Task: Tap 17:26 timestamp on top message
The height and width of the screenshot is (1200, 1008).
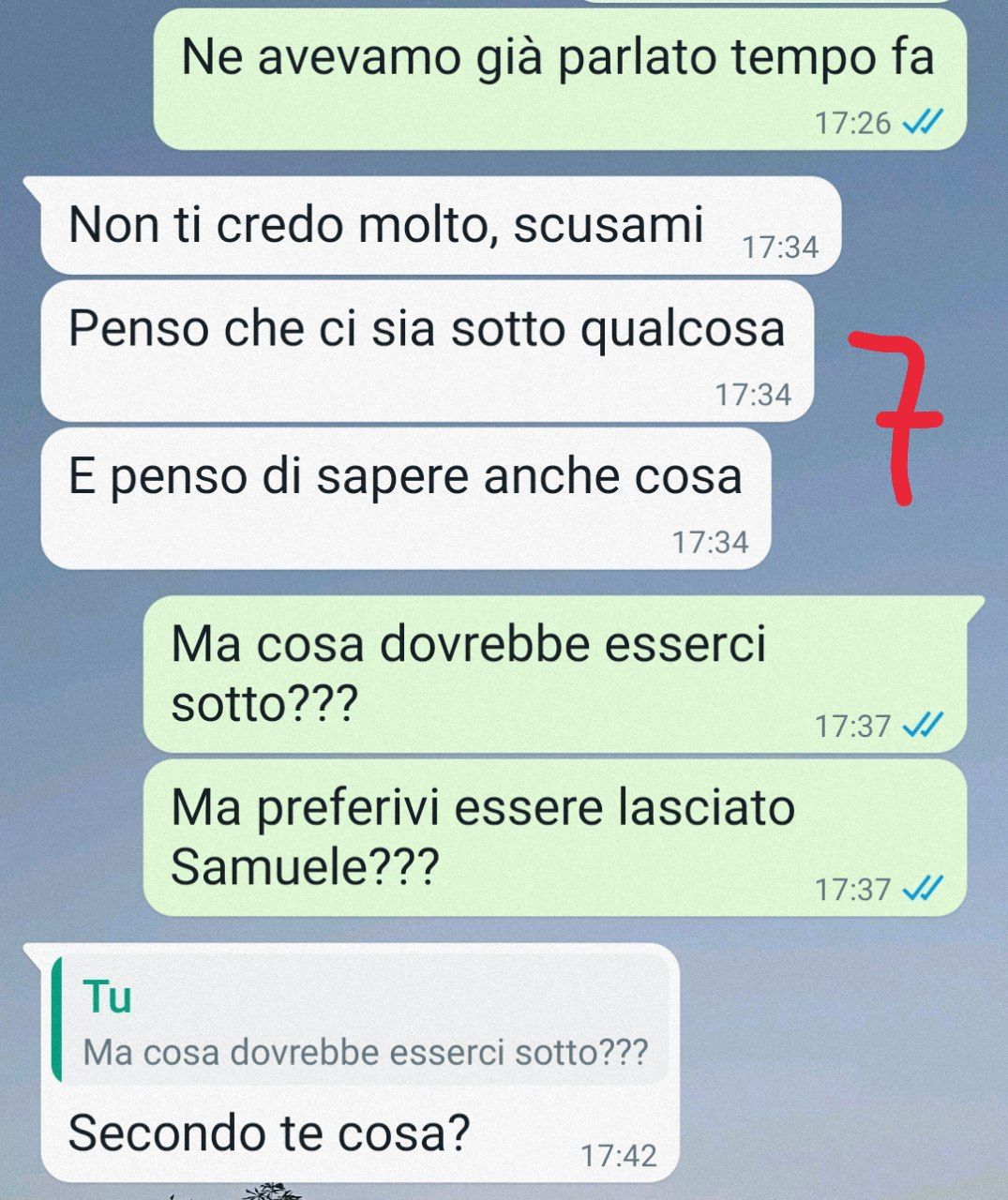Action: pos(853,123)
